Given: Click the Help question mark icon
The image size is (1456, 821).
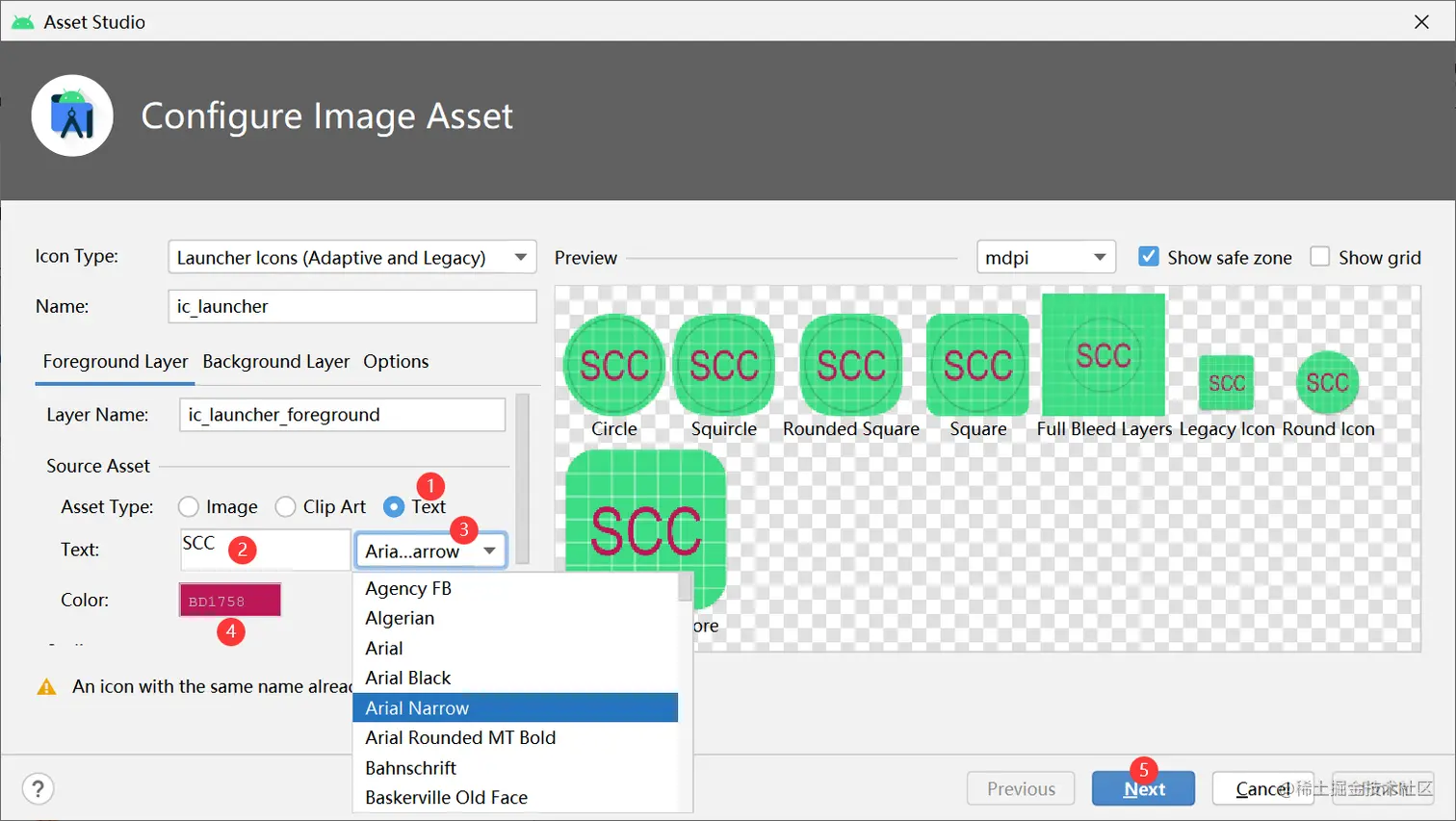Looking at the screenshot, I should (x=38, y=788).
